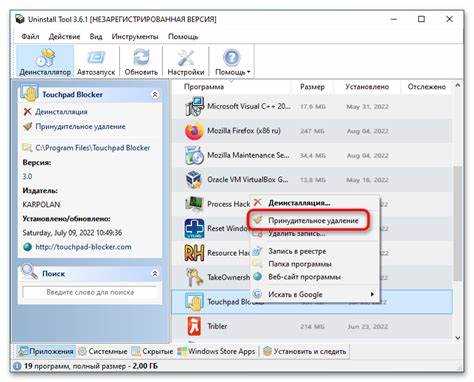This screenshot has width=474, height=382.
Task: Sort list by Размер column header
Action: coord(312,87)
